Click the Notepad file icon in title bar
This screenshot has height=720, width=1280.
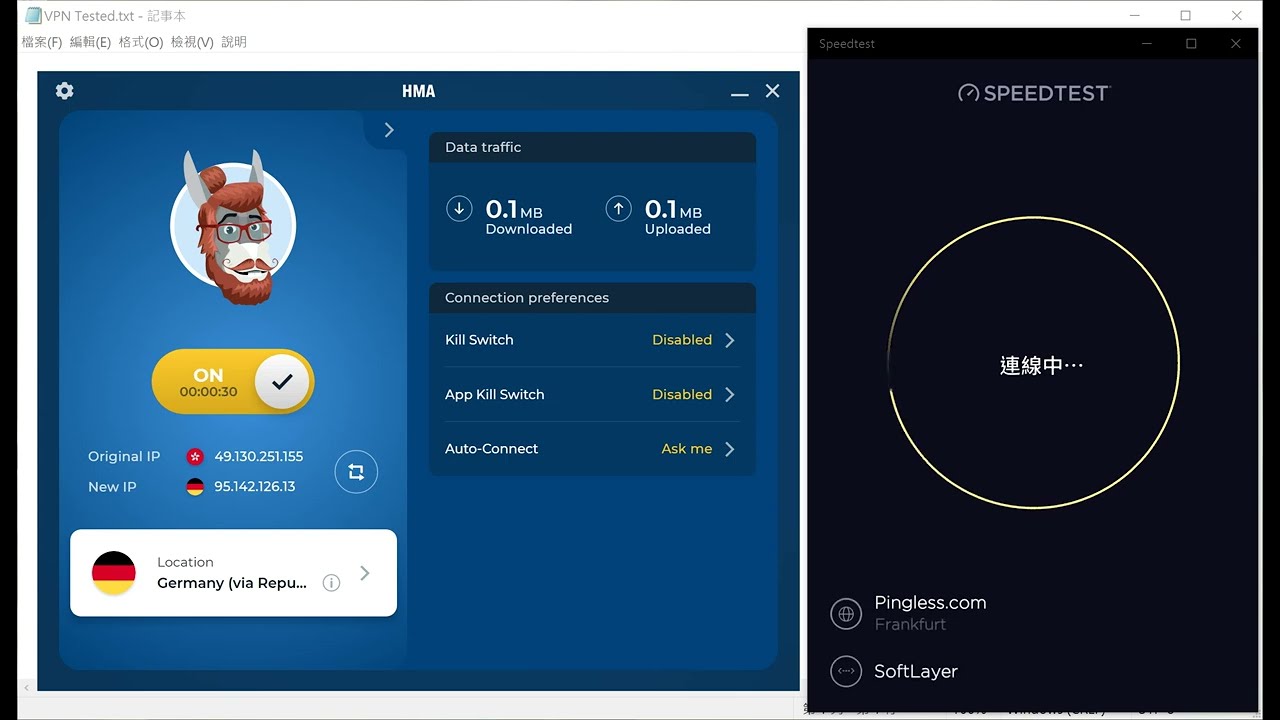[33, 16]
